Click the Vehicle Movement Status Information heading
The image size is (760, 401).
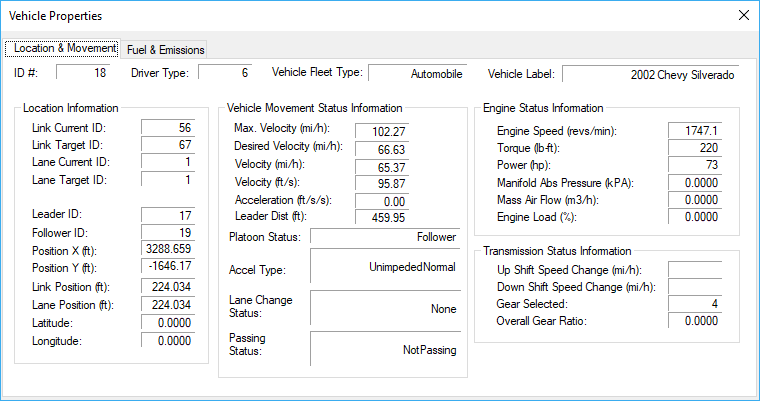(315, 108)
